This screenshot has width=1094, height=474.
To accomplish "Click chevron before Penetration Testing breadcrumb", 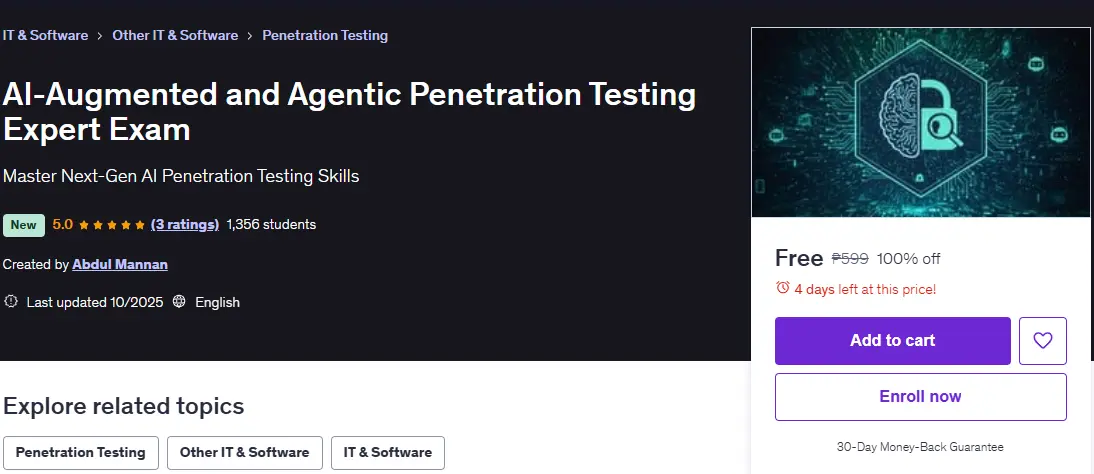I will pos(250,36).
